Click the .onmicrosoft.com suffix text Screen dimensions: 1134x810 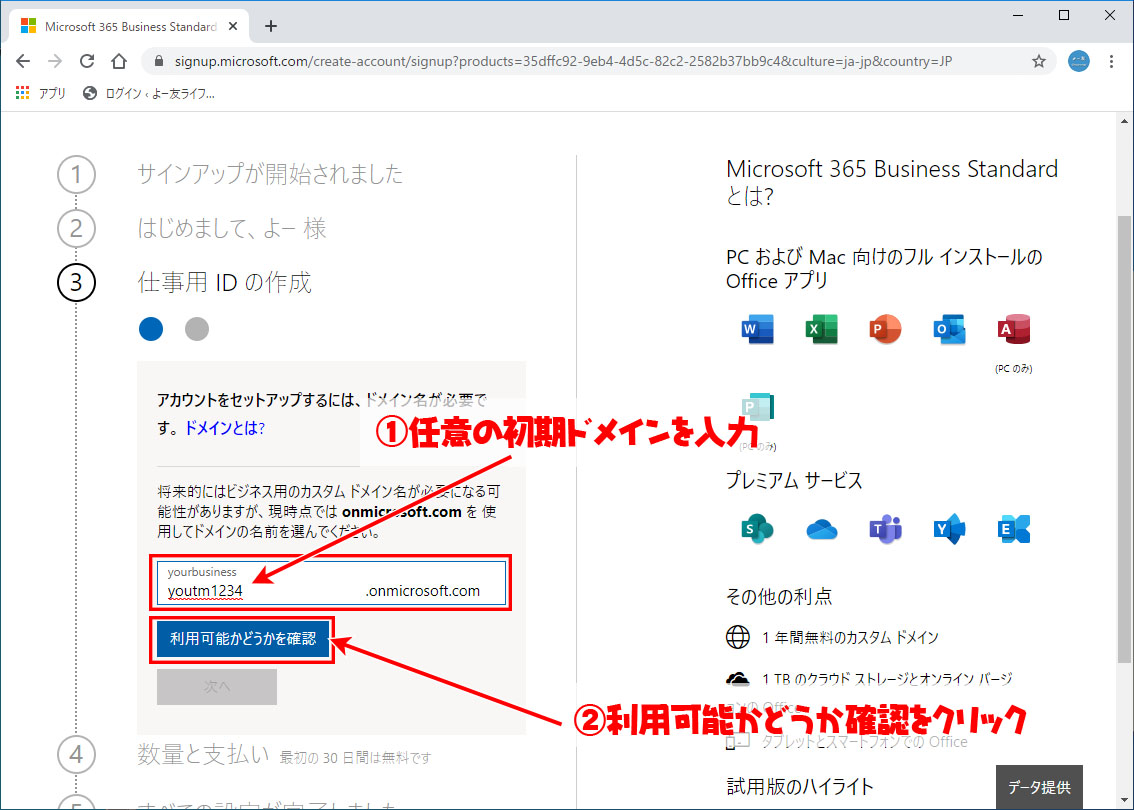tap(423, 591)
